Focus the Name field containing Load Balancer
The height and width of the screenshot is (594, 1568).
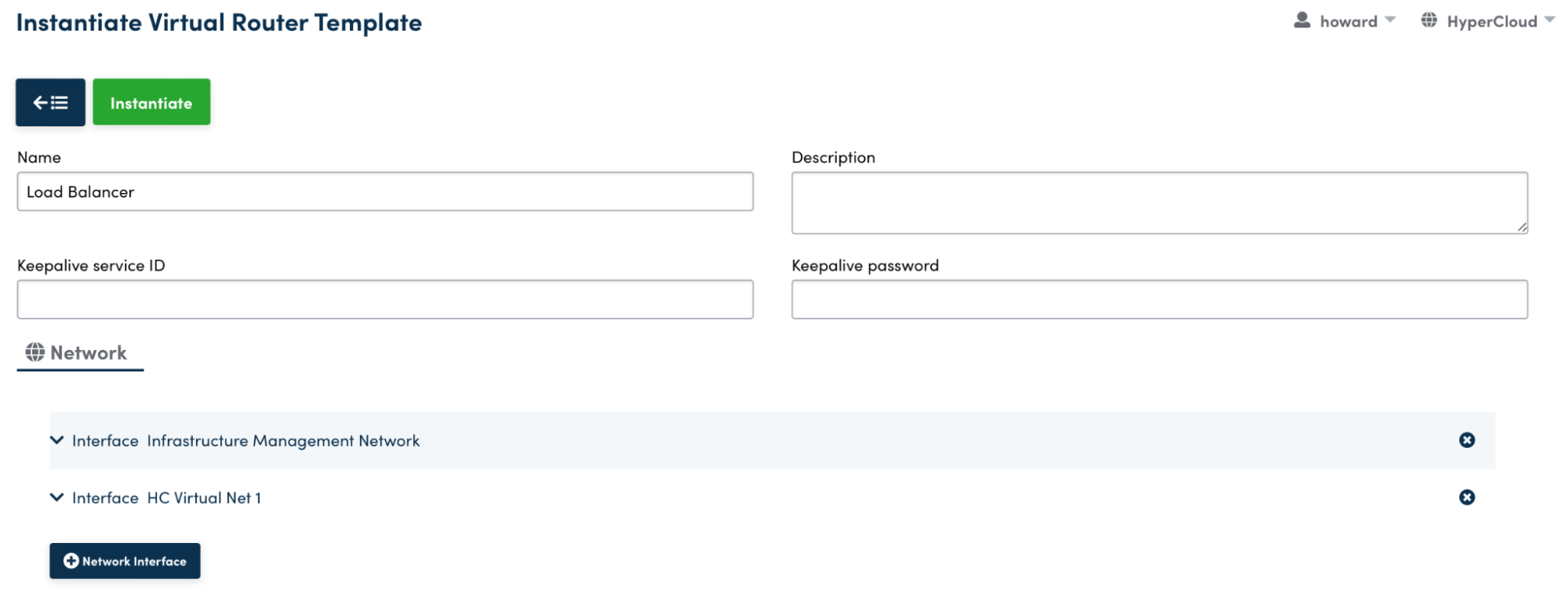point(384,192)
